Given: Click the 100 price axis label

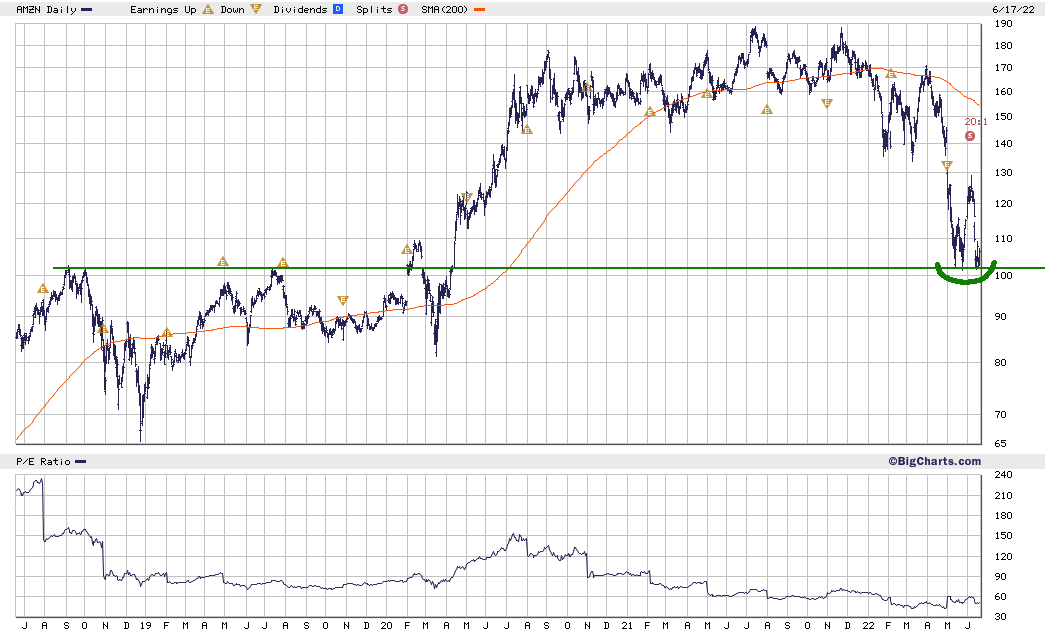Looking at the screenshot, I should tap(1003, 275).
